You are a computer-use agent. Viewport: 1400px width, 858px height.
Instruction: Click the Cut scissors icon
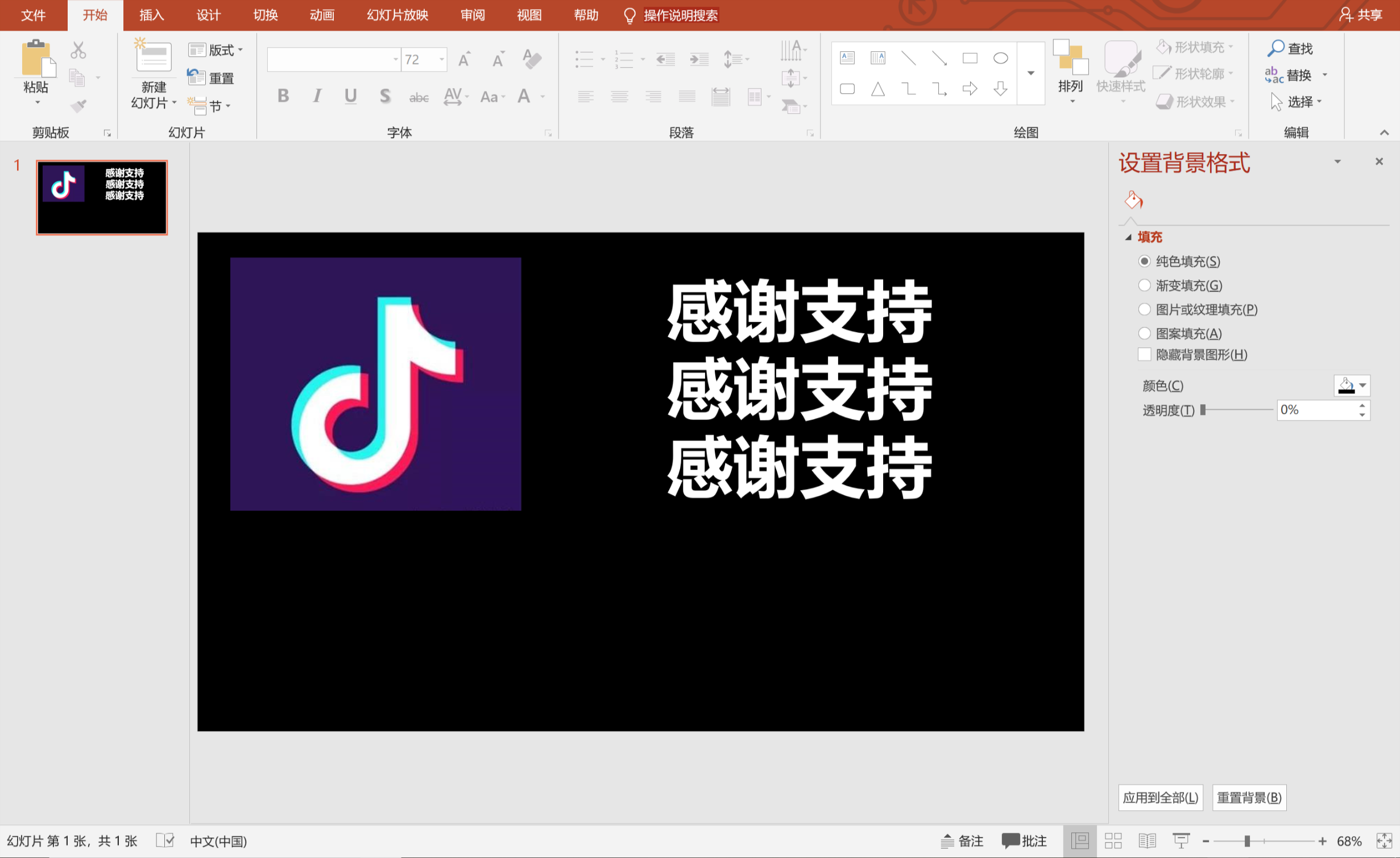click(78, 50)
